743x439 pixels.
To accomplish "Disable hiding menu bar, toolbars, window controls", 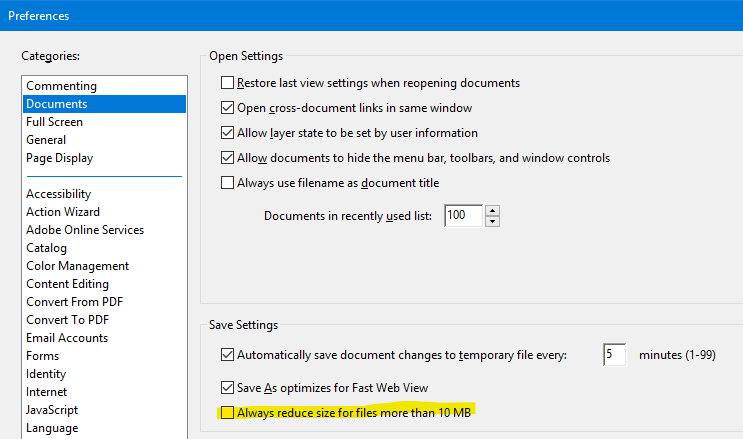I will point(227,158).
